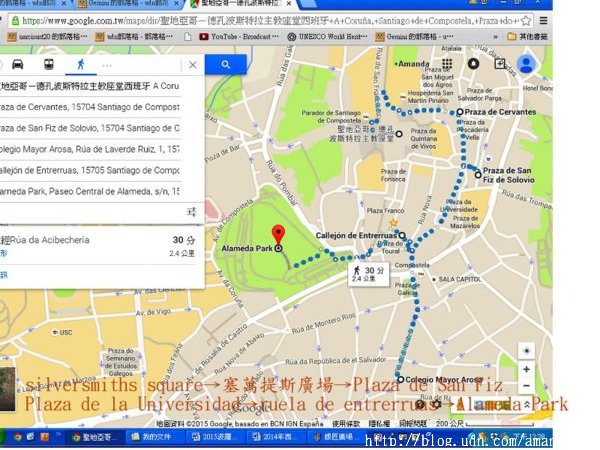Click Praza de San Fiz de Solovio marker
This screenshot has height=450, width=600.
click(478, 175)
